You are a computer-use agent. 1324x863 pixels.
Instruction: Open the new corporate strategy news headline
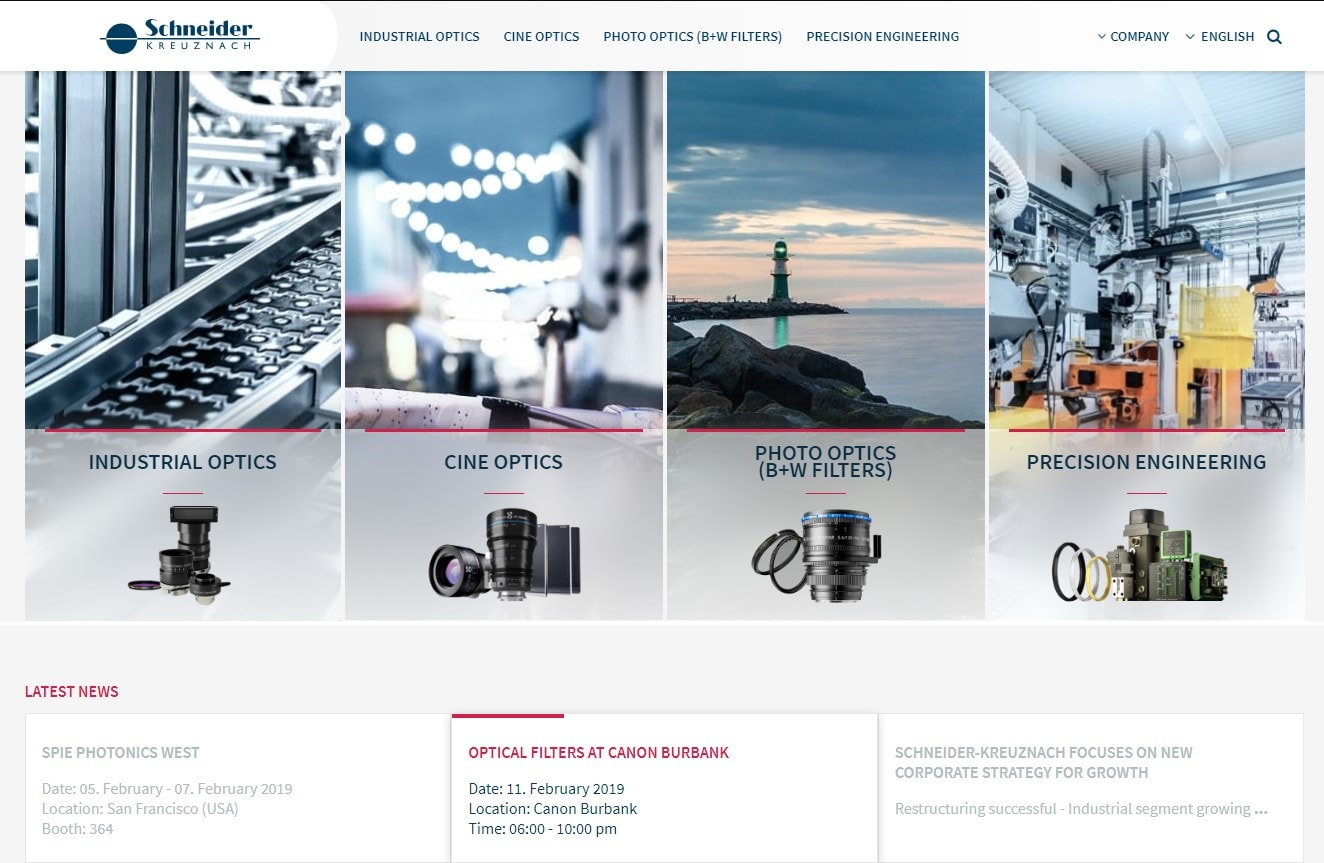click(x=1044, y=763)
